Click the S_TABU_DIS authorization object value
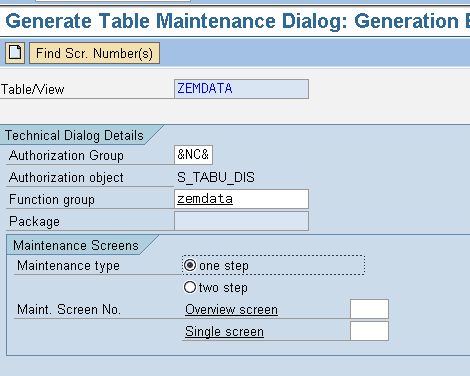Image resolution: width=470 pixels, height=376 pixels. click(216, 177)
